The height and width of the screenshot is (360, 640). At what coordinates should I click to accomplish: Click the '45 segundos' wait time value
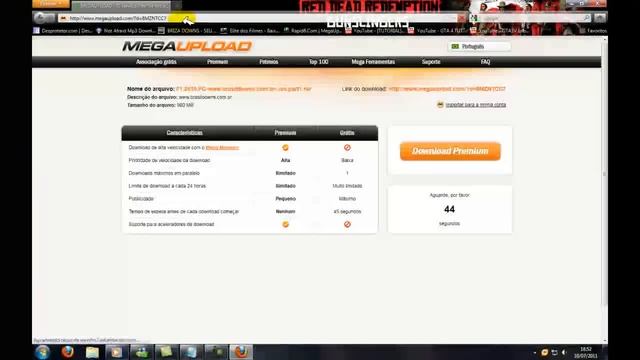pyautogui.click(x=347, y=211)
